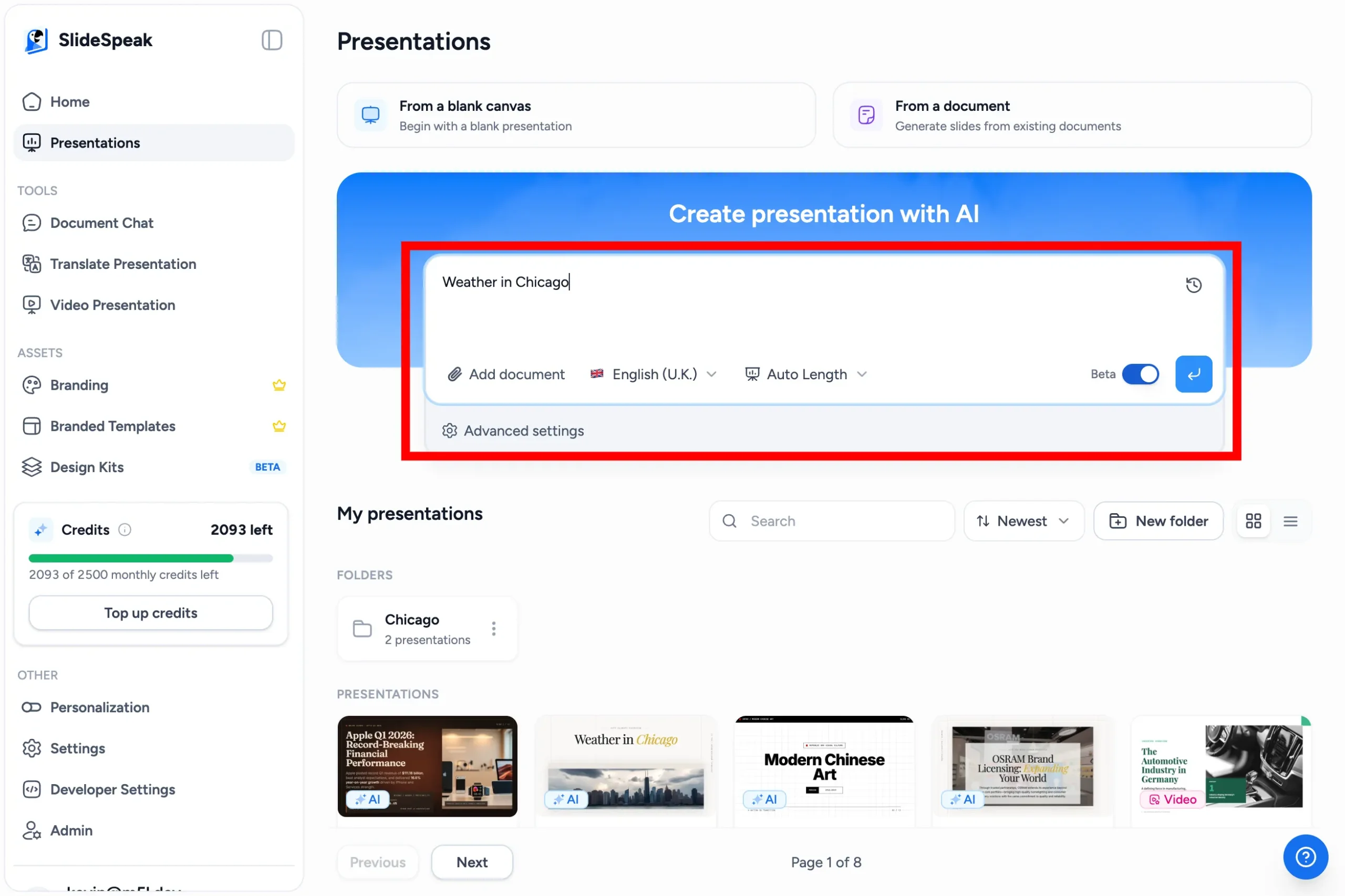Open the credits info icon
Image resolution: width=1345 pixels, height=896 pixels.
[x=125, y=530]
